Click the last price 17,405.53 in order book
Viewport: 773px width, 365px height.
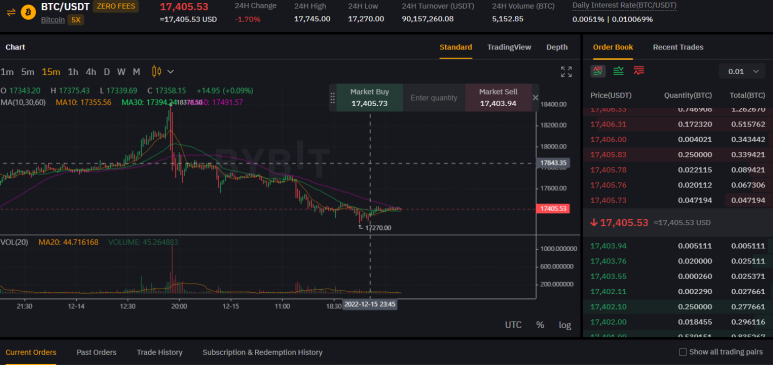[624, 222]
